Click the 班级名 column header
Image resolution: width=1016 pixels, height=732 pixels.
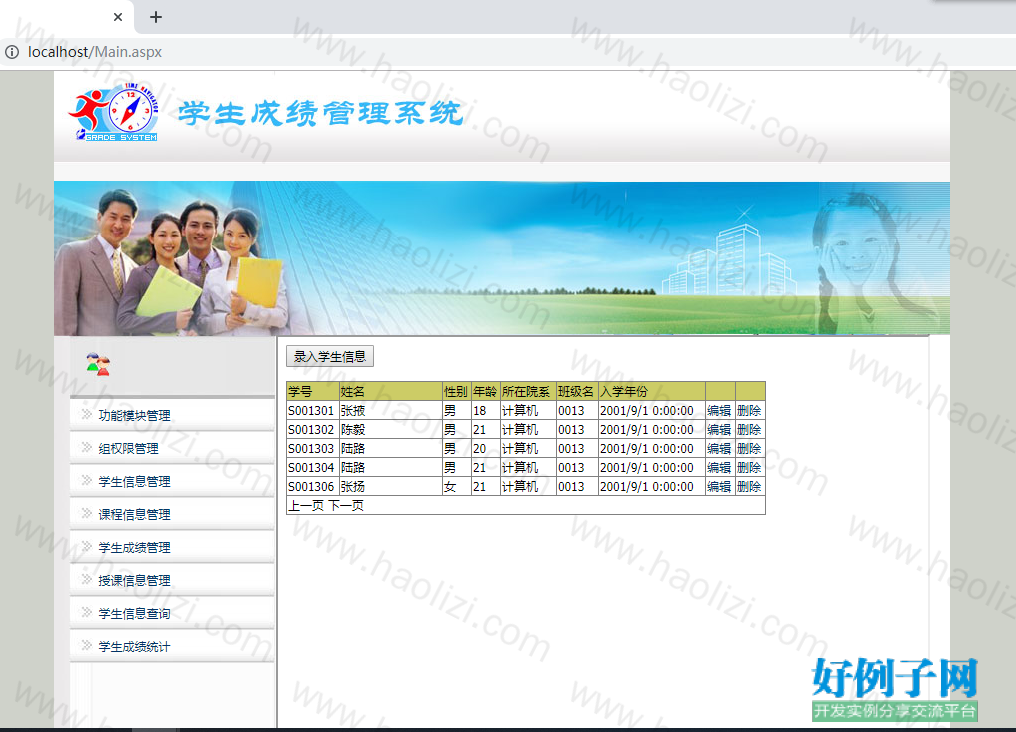(576, 391)
